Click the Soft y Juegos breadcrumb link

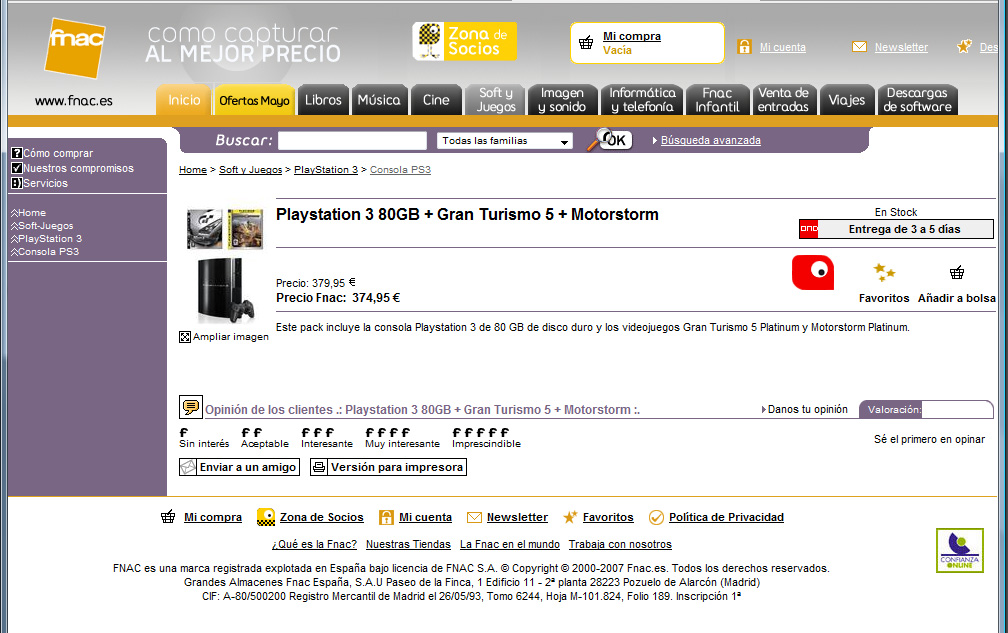tap(251, 170)
